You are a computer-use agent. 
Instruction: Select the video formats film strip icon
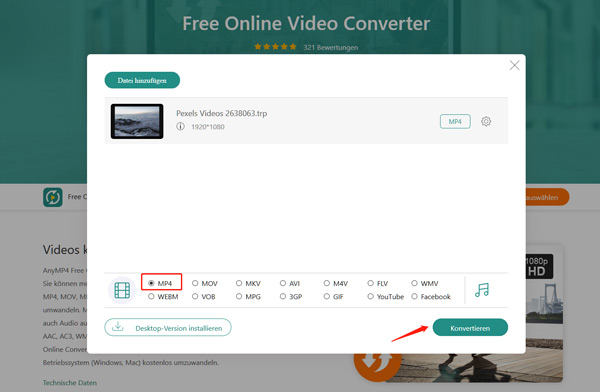pyautogui.click(x=122, y=290)
